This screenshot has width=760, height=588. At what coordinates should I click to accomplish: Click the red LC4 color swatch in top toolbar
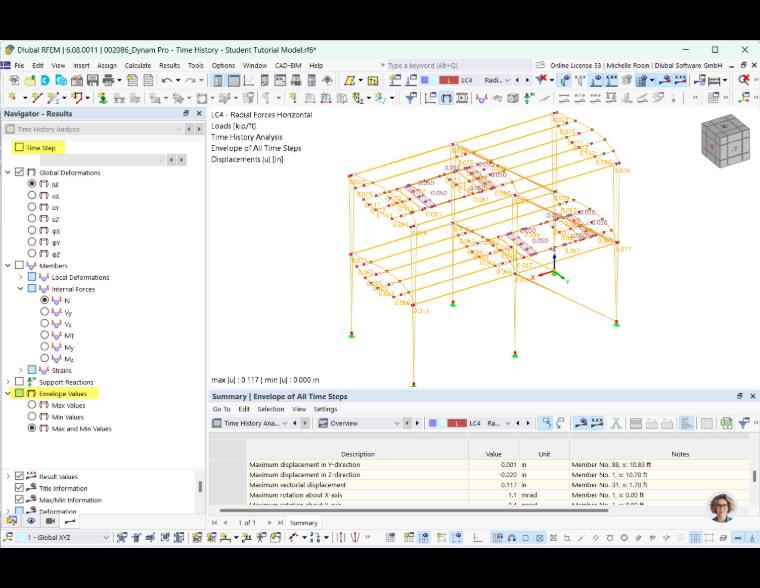(448, 80)
